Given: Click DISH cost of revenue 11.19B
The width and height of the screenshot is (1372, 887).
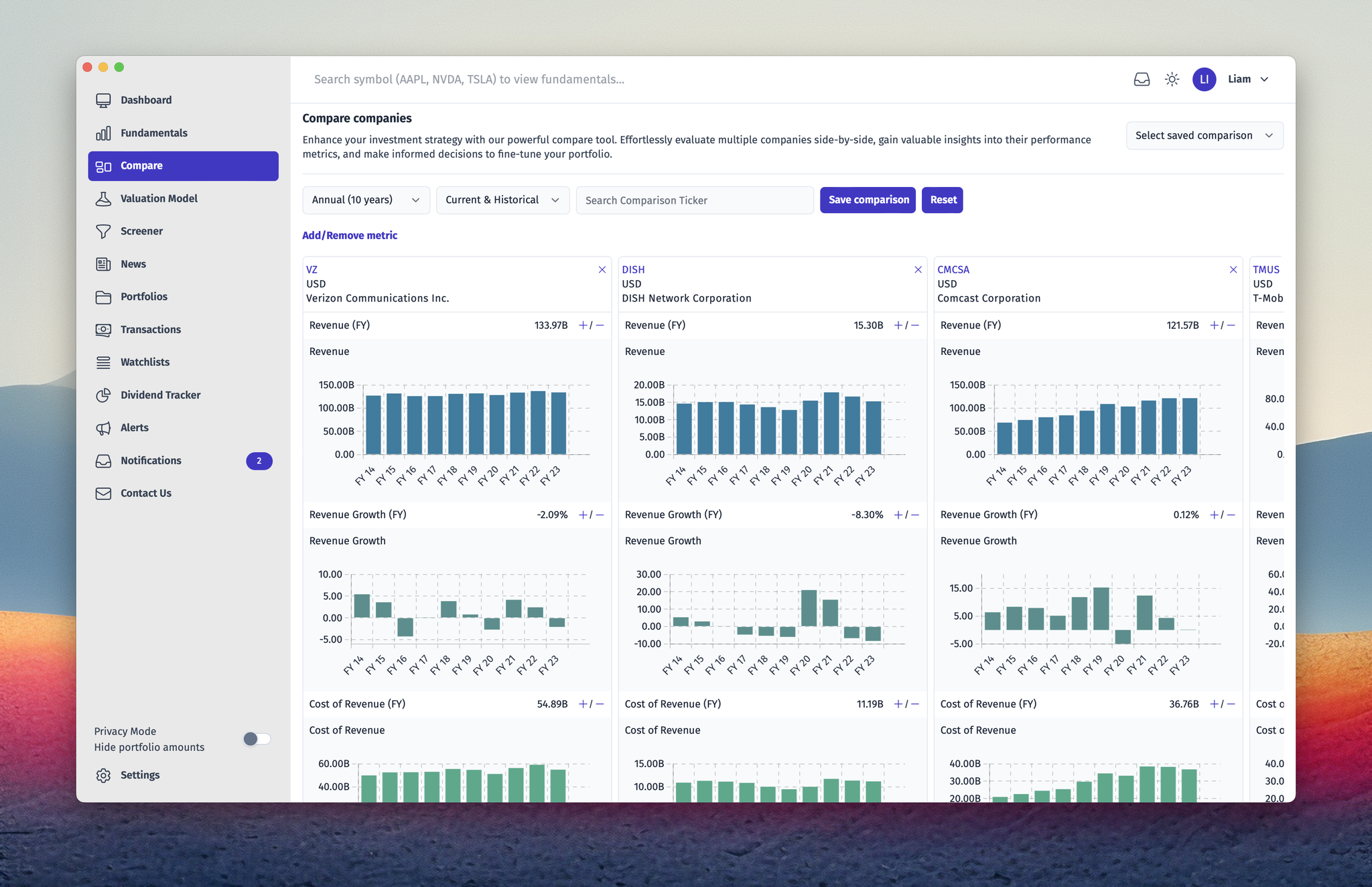Looking at the screenshot, I should pyautogui.click(x=870, y=704).
